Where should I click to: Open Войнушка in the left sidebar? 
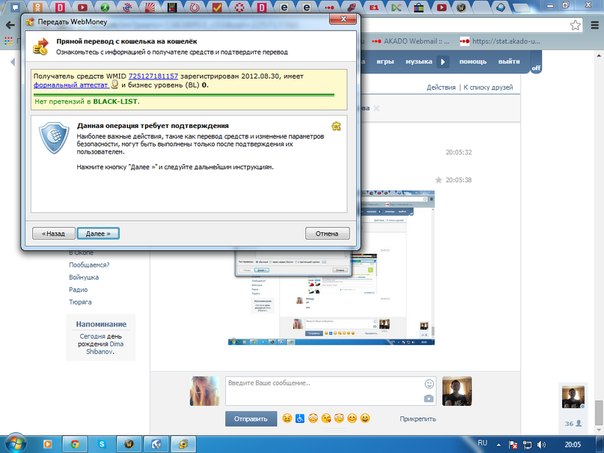pyautogui.click(x=84, y=277)
